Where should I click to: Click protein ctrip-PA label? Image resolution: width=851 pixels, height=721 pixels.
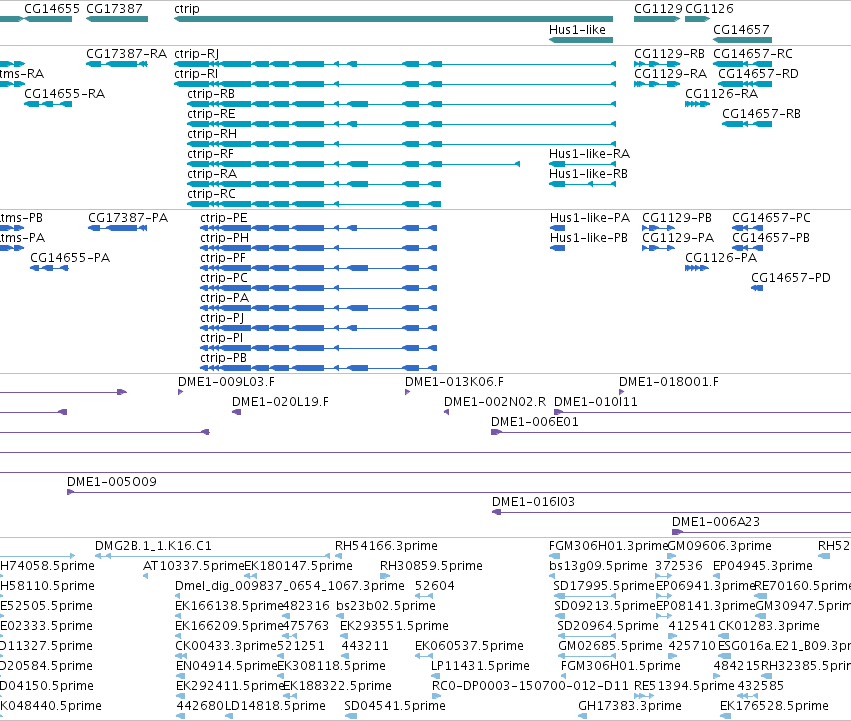coord(225,299)
